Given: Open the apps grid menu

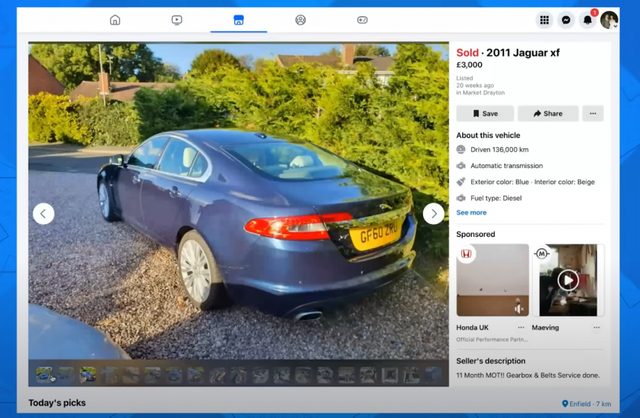Looking at the screenshot, I should tap(544, 20).
